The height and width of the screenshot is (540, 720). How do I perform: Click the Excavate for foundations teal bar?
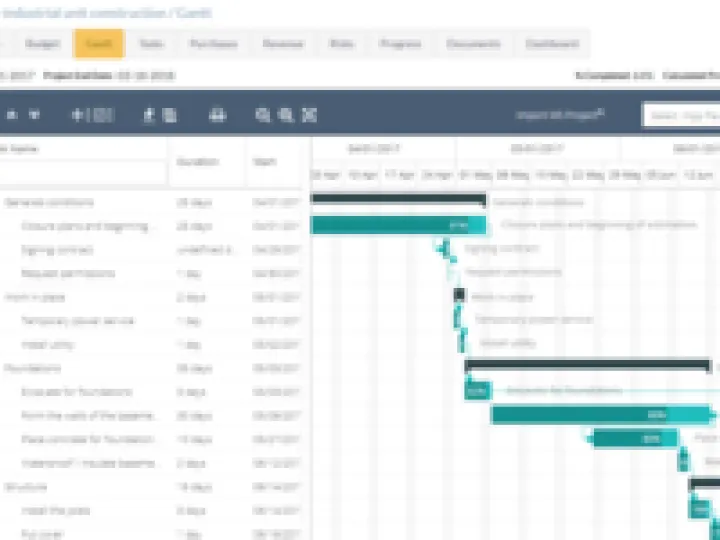click(478, 391)
